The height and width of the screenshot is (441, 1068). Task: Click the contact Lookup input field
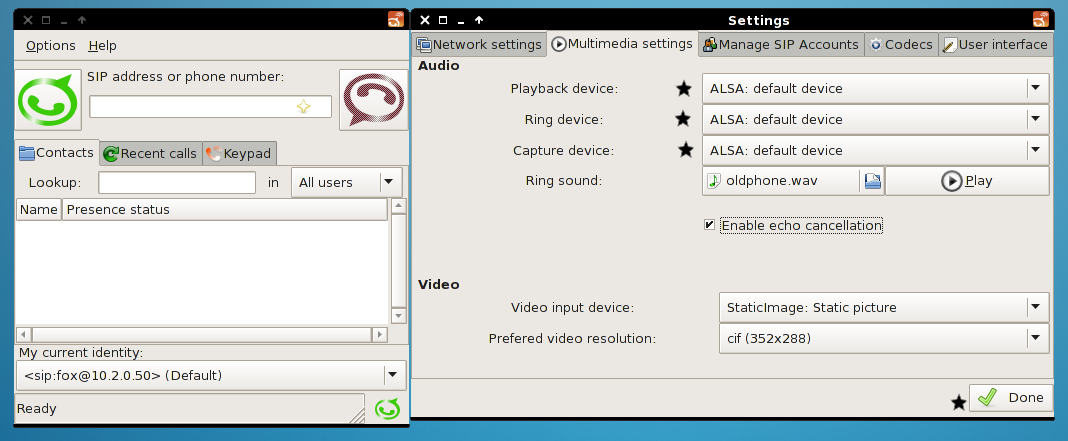tap(177, 182)
